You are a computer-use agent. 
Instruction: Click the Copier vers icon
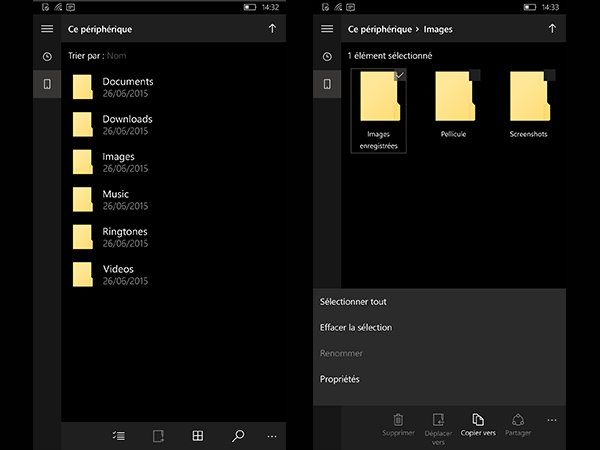(x=477, y=420)
